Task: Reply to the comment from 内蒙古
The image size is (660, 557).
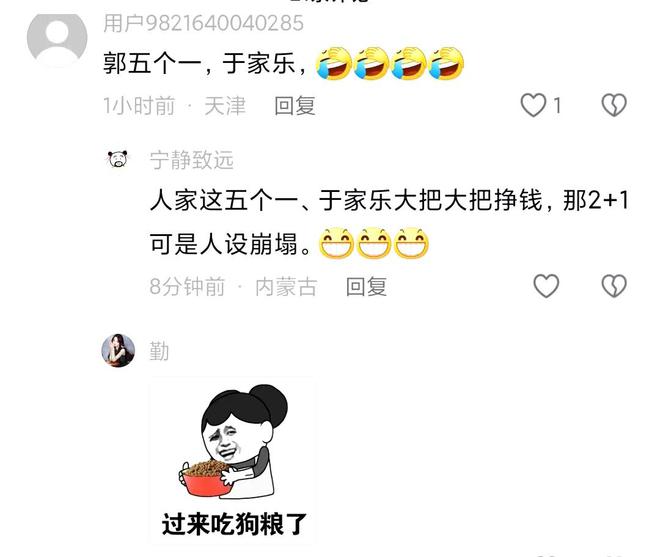Action: point(366,287)
